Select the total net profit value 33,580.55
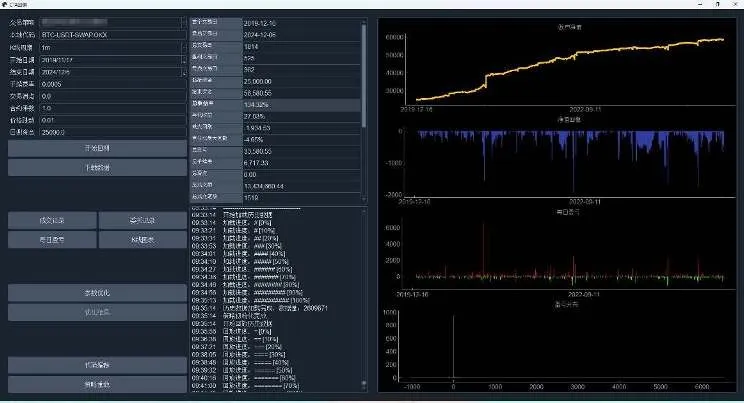This screenshot has width=744, height=403. [x=302, y=151]
